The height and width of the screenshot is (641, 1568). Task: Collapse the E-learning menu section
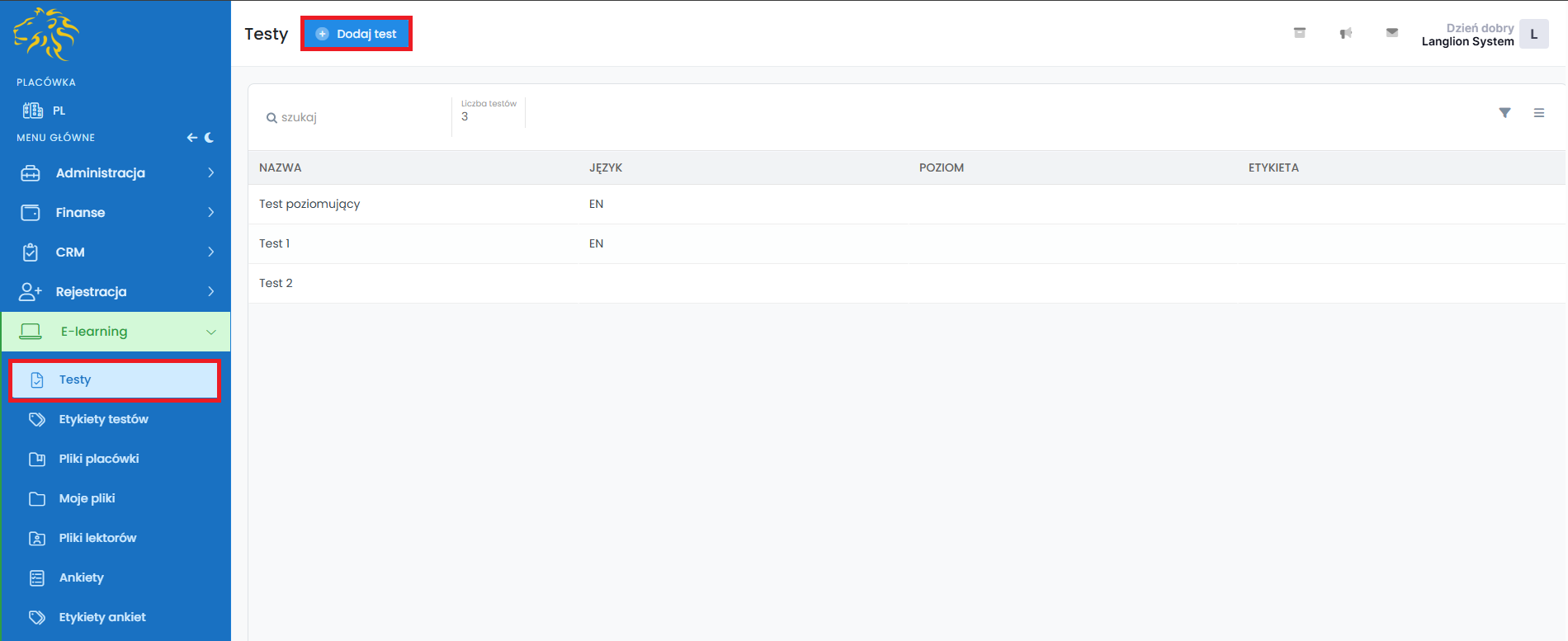(x=116, y=332)
